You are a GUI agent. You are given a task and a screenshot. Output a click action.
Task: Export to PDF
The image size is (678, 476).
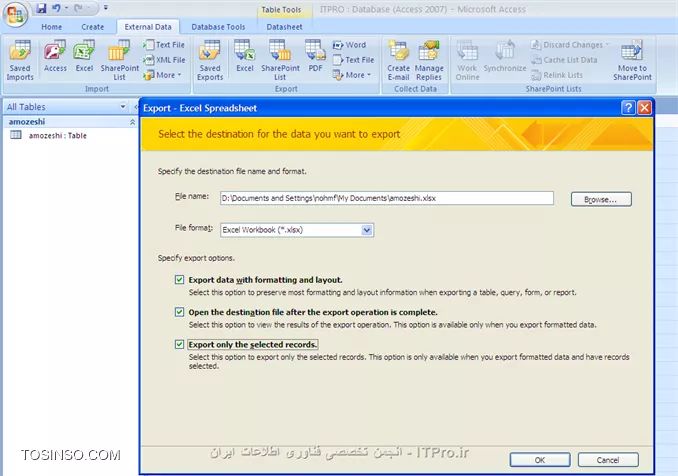point(315,56)
